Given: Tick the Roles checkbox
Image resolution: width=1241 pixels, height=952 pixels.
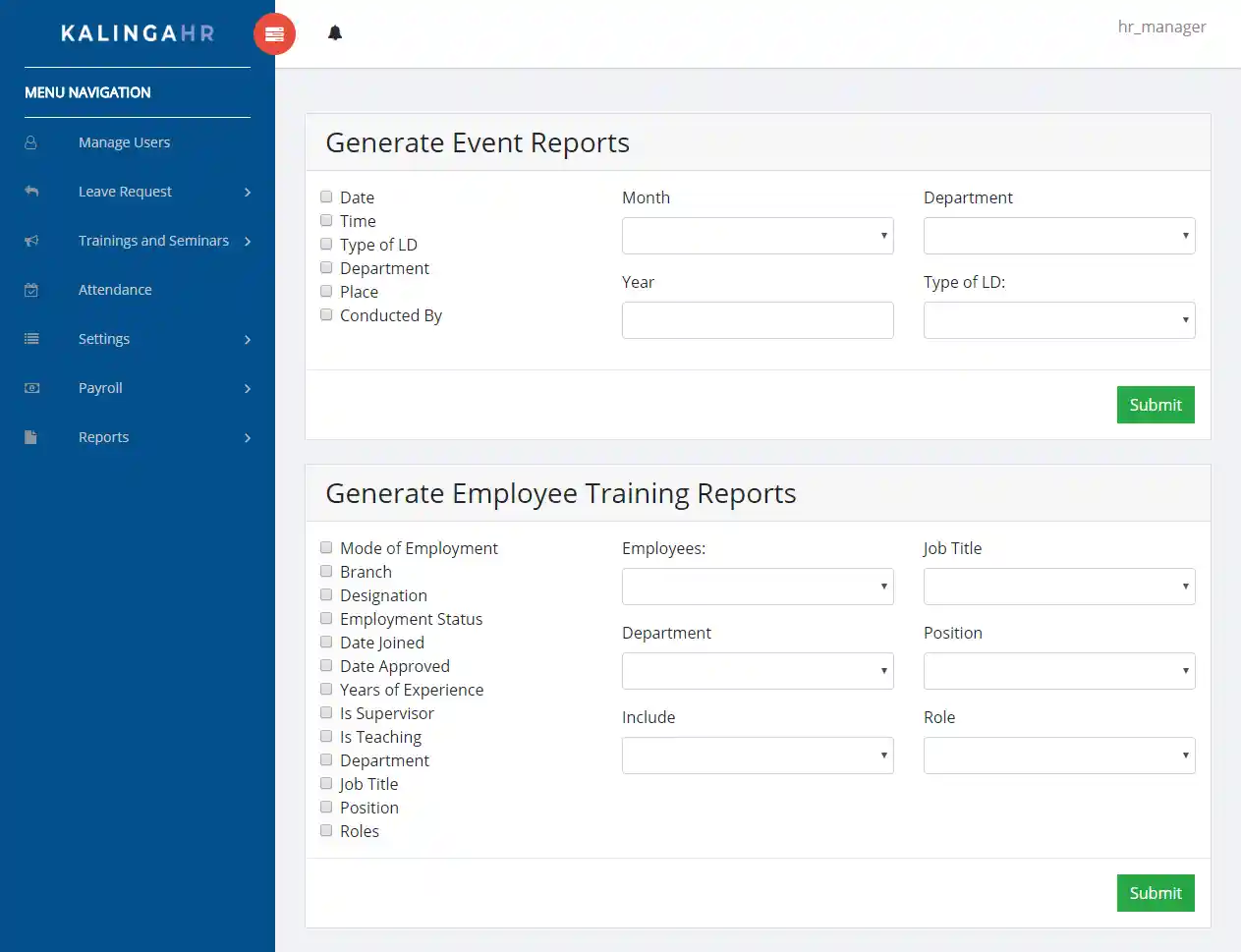Looking at the screenshot, I should coord(326,830).
